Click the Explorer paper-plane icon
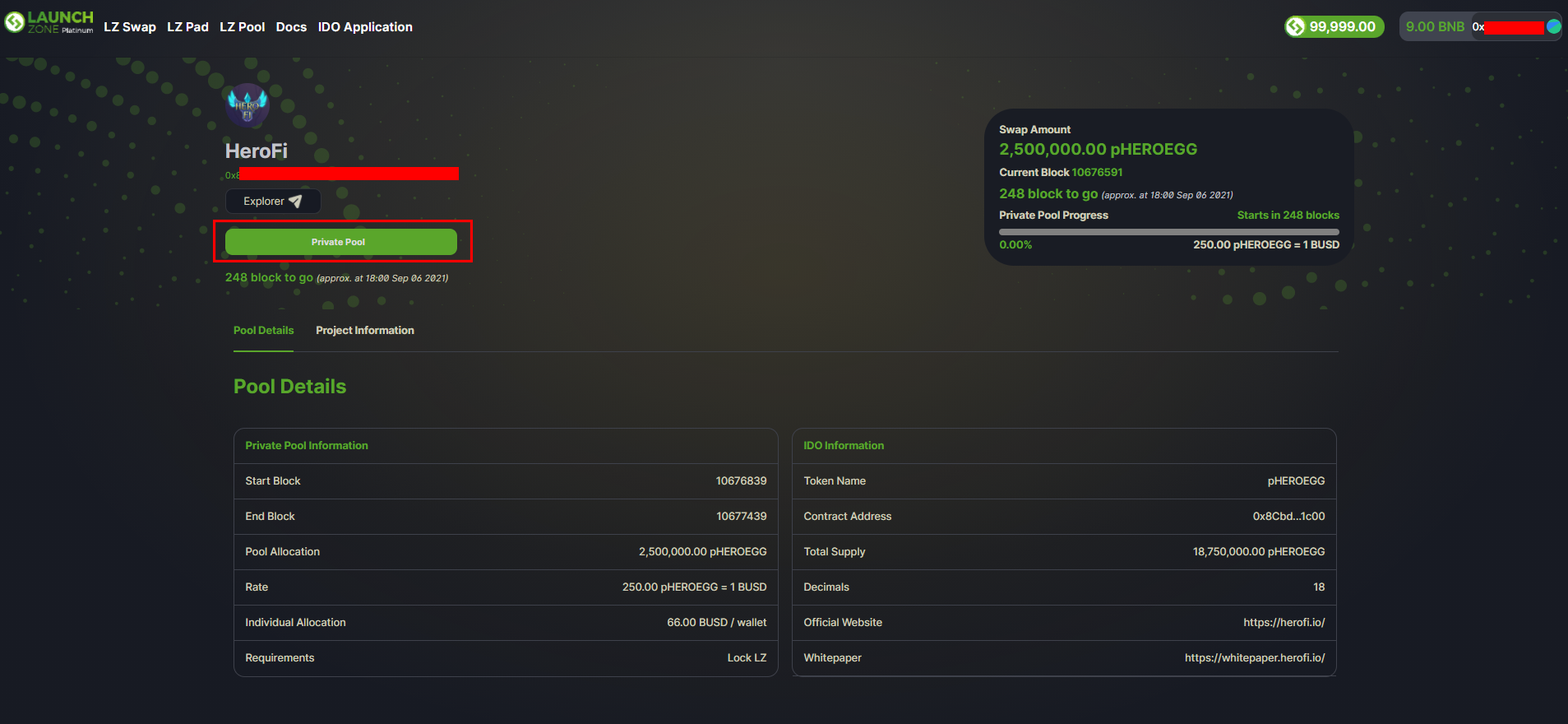The height and width of the screenshot is (724, 1568). coord(295,201)
